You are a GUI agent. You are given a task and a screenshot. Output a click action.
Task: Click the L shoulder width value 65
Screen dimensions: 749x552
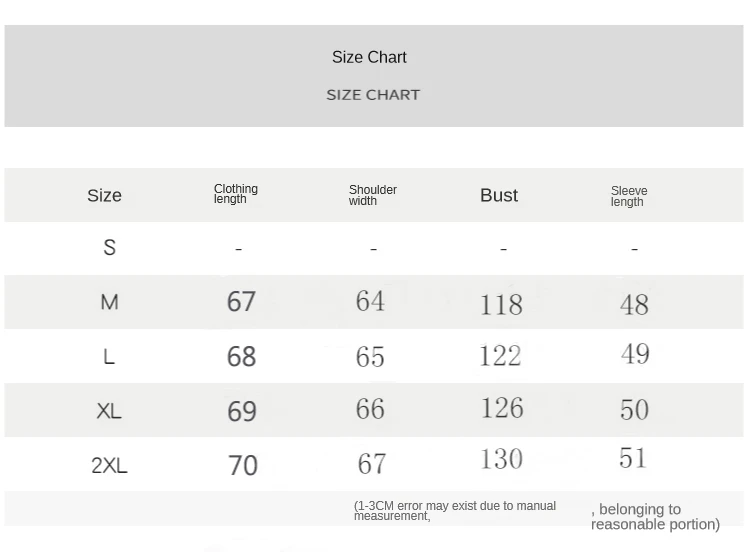[370, 357]
